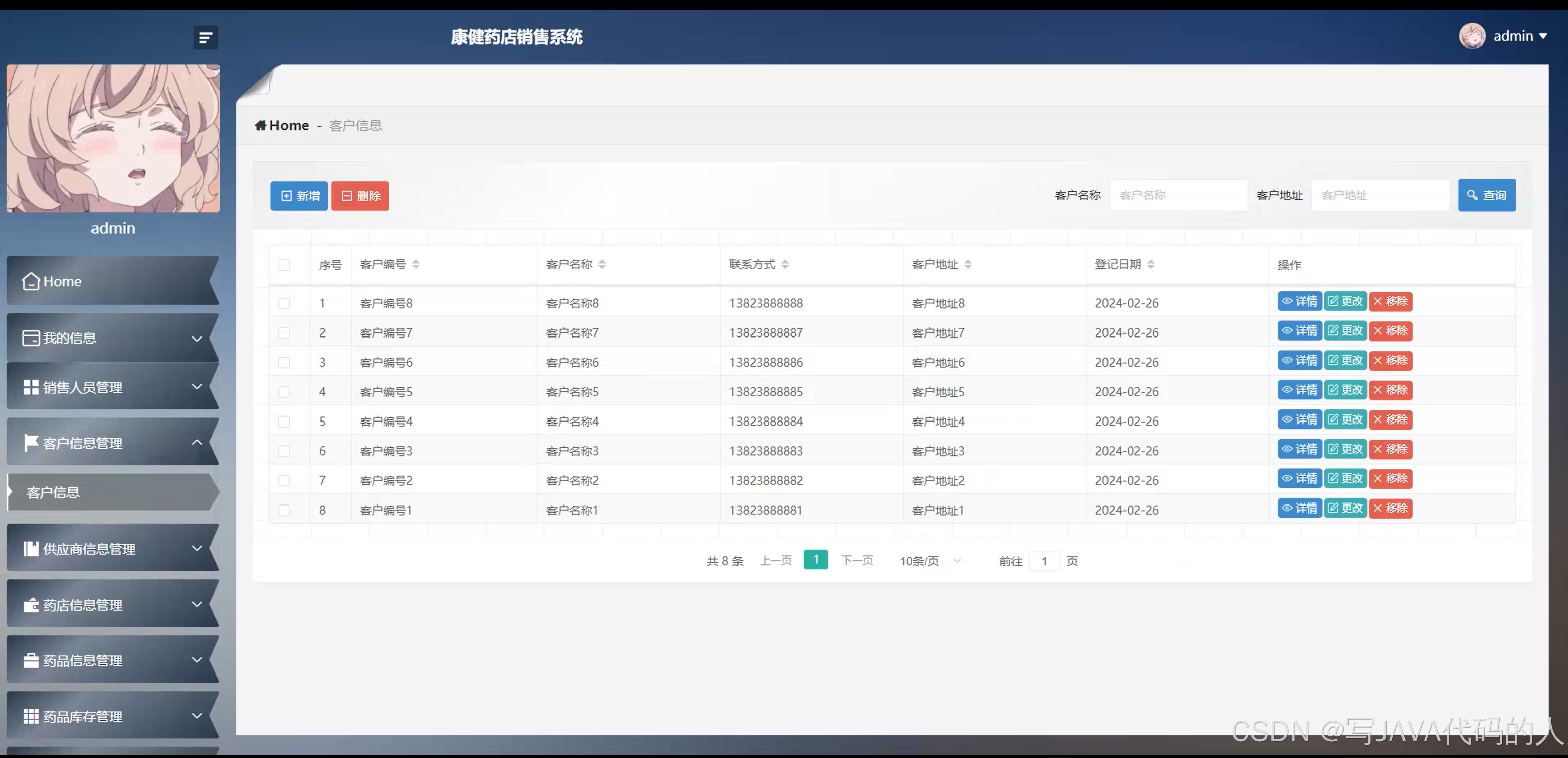This screenshot has height=758, width=1568.
Task: Select checkbox for row number 6
Action: point(284,451)
